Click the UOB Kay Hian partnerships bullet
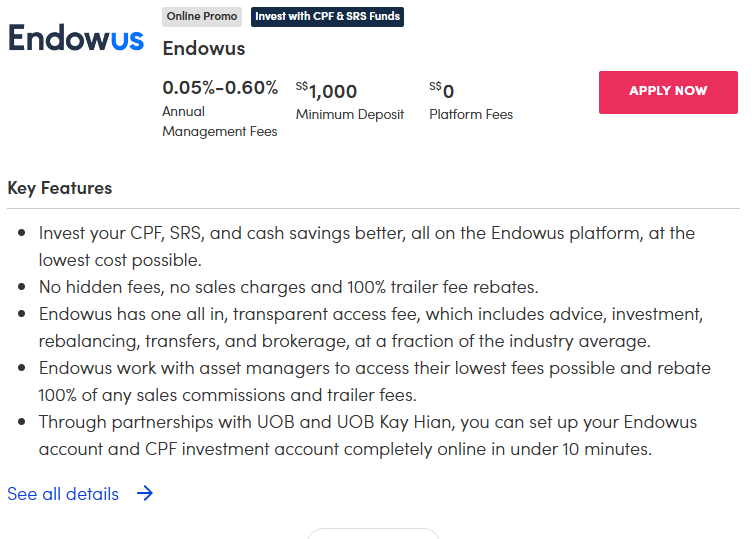752x539 pixels. pyautogui.click(x=367, y=435)
